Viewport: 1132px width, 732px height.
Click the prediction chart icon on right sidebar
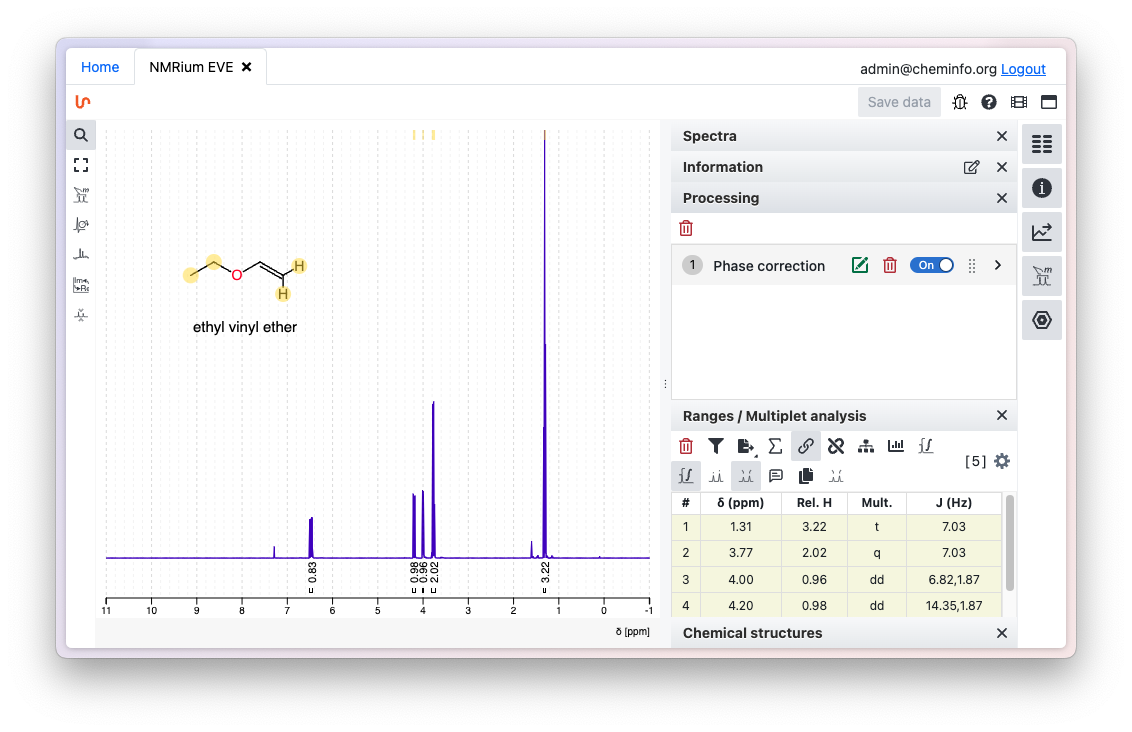[x=1042, y=231]
